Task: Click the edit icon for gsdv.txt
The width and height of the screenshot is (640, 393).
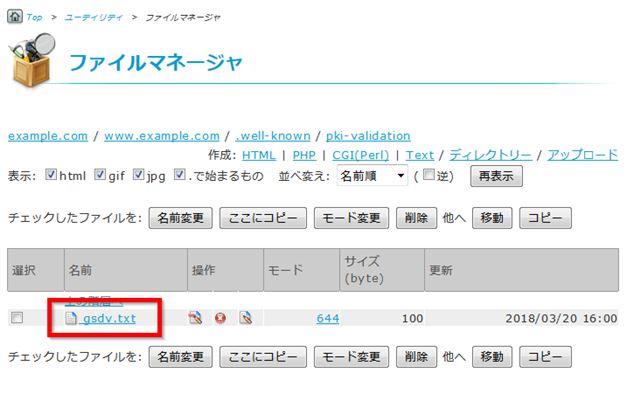Action: pyautogui.click(x=195, y=318)
